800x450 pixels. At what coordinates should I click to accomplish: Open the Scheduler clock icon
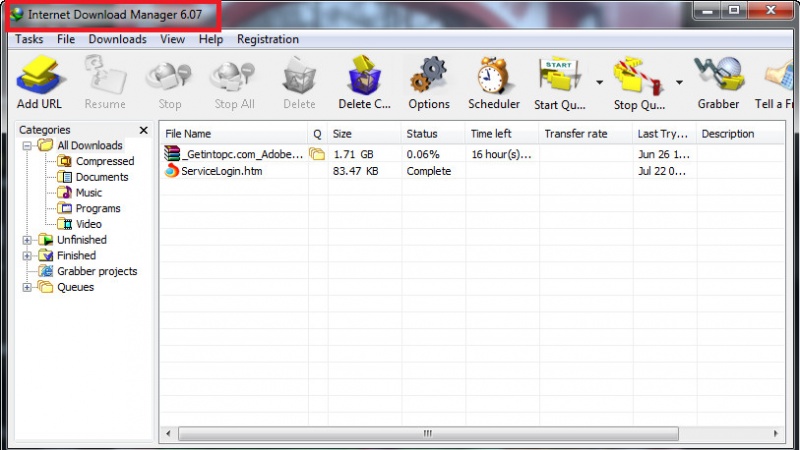tap(493, 76)
